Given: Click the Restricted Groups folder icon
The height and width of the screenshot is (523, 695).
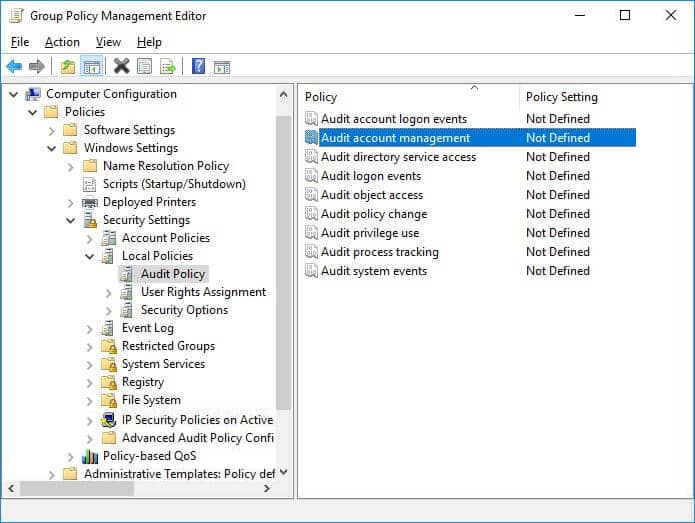Looking at the screenshot, I should pyautogui.click(x=109, y=346).
